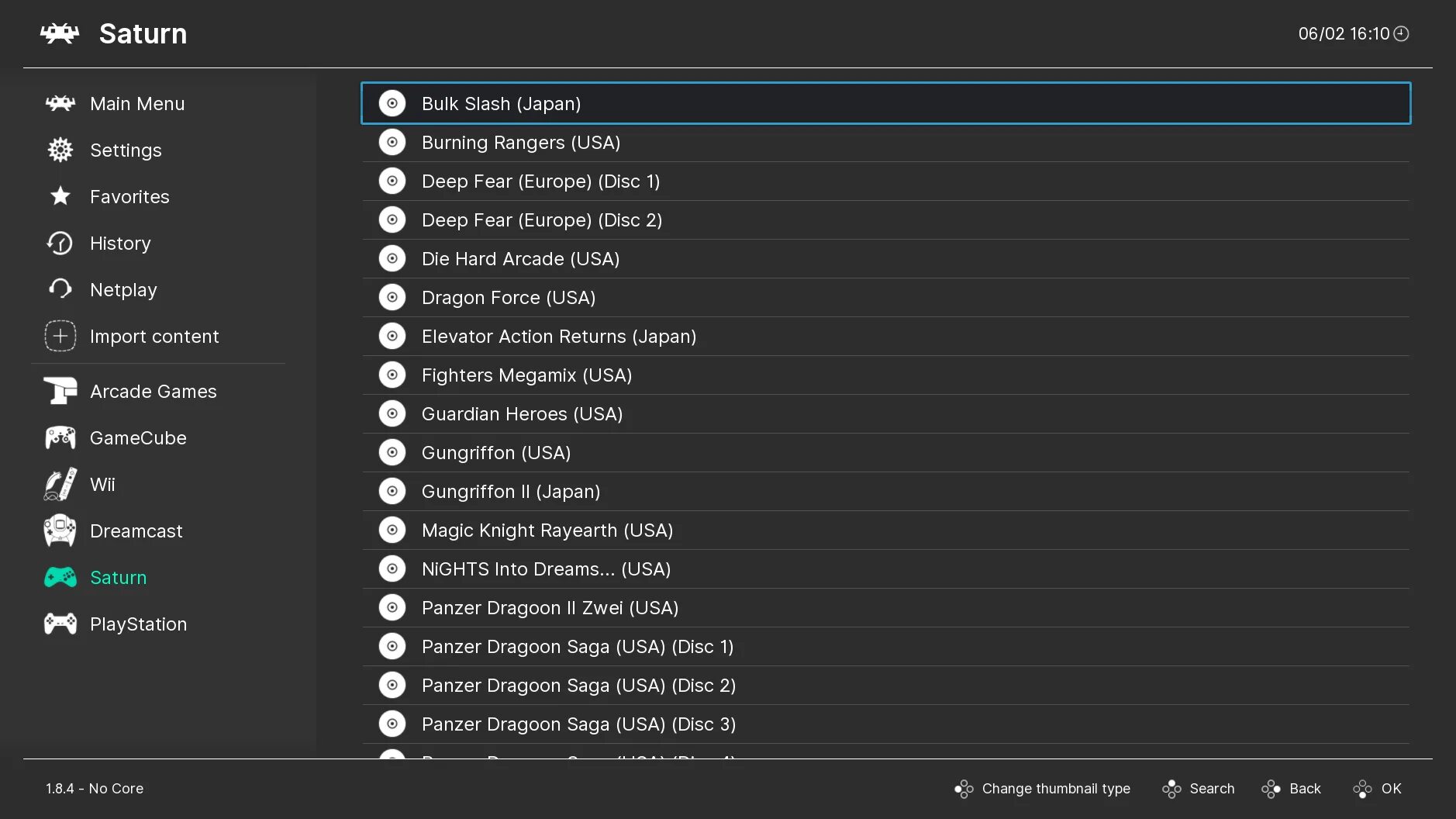The image size is (1456, 819).
Task: Select the Favorites star icon
Action: coord(60,196)
